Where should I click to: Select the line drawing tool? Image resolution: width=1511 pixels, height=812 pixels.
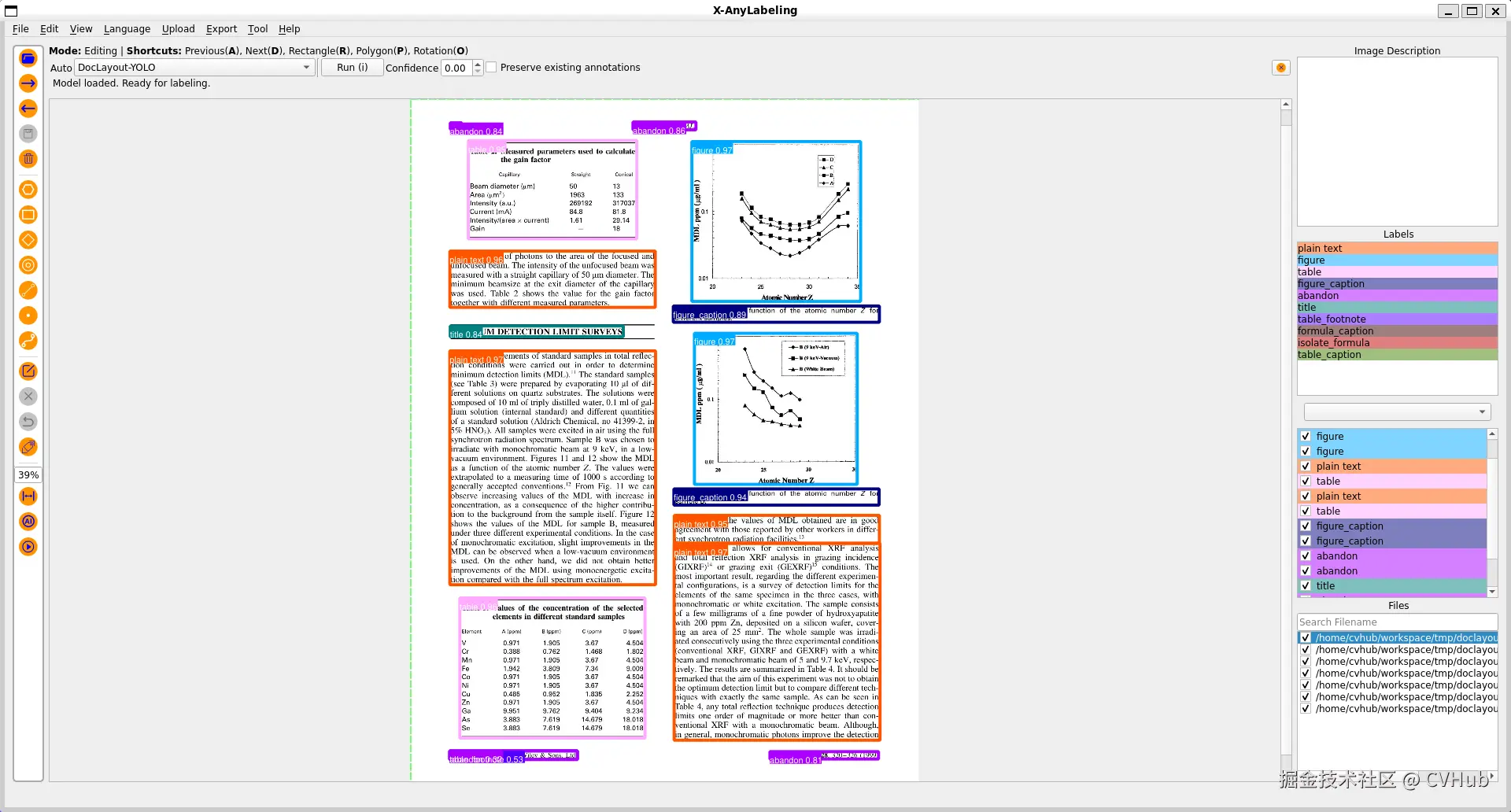28,290
